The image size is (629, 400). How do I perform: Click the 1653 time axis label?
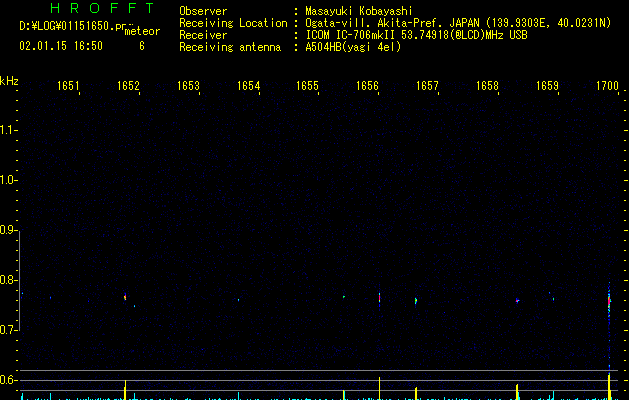click(x=188, y=85)
